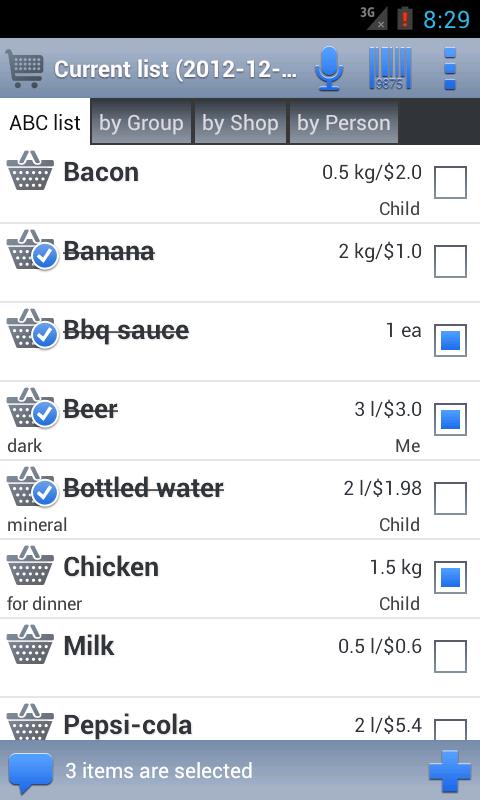This screenshot has height=800, width=480.
Task: Switch to the by Shop tab
Action: (240, 122)
